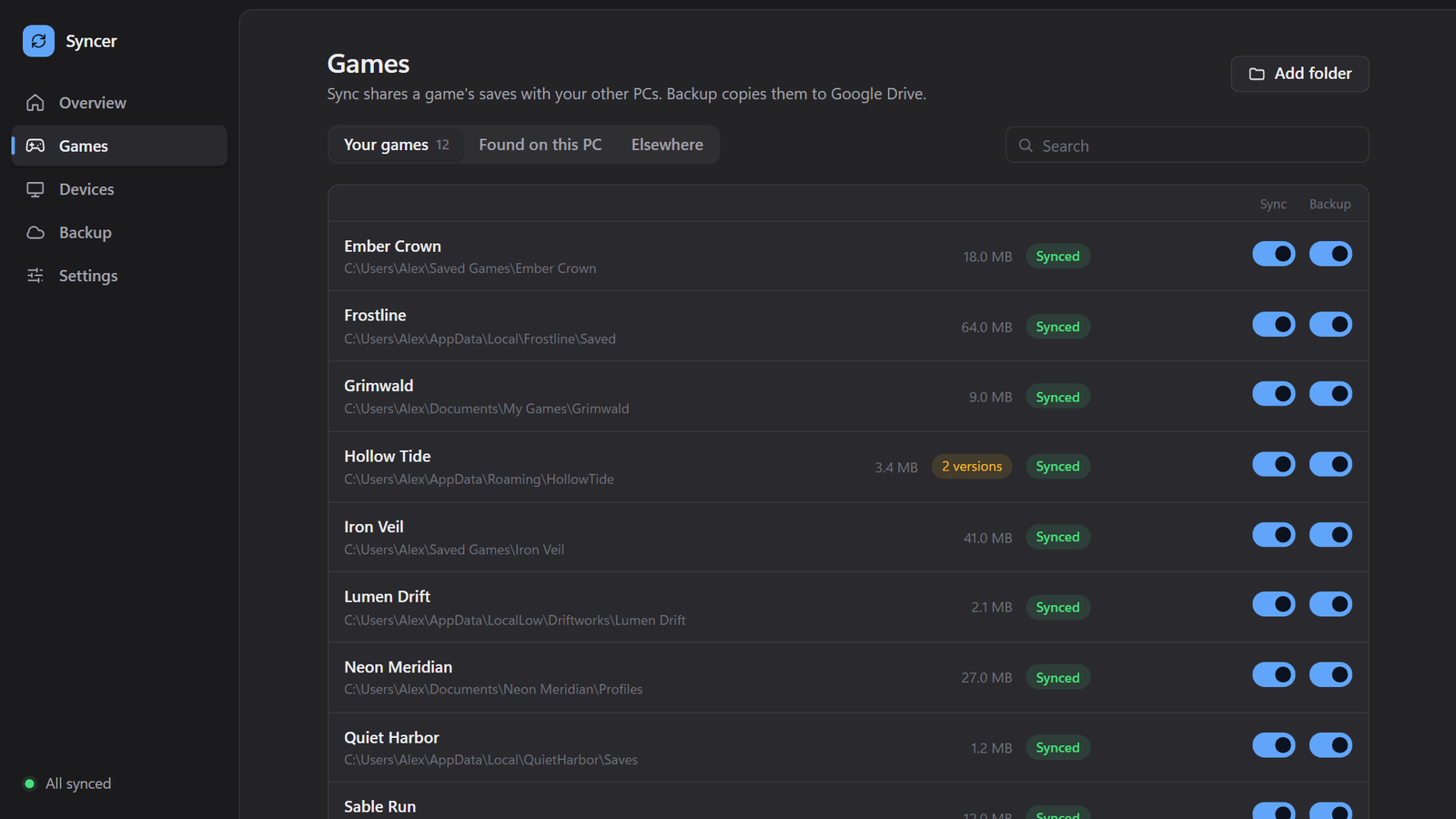
Task: Click the Sync column header
Action: coord(1273,204)
